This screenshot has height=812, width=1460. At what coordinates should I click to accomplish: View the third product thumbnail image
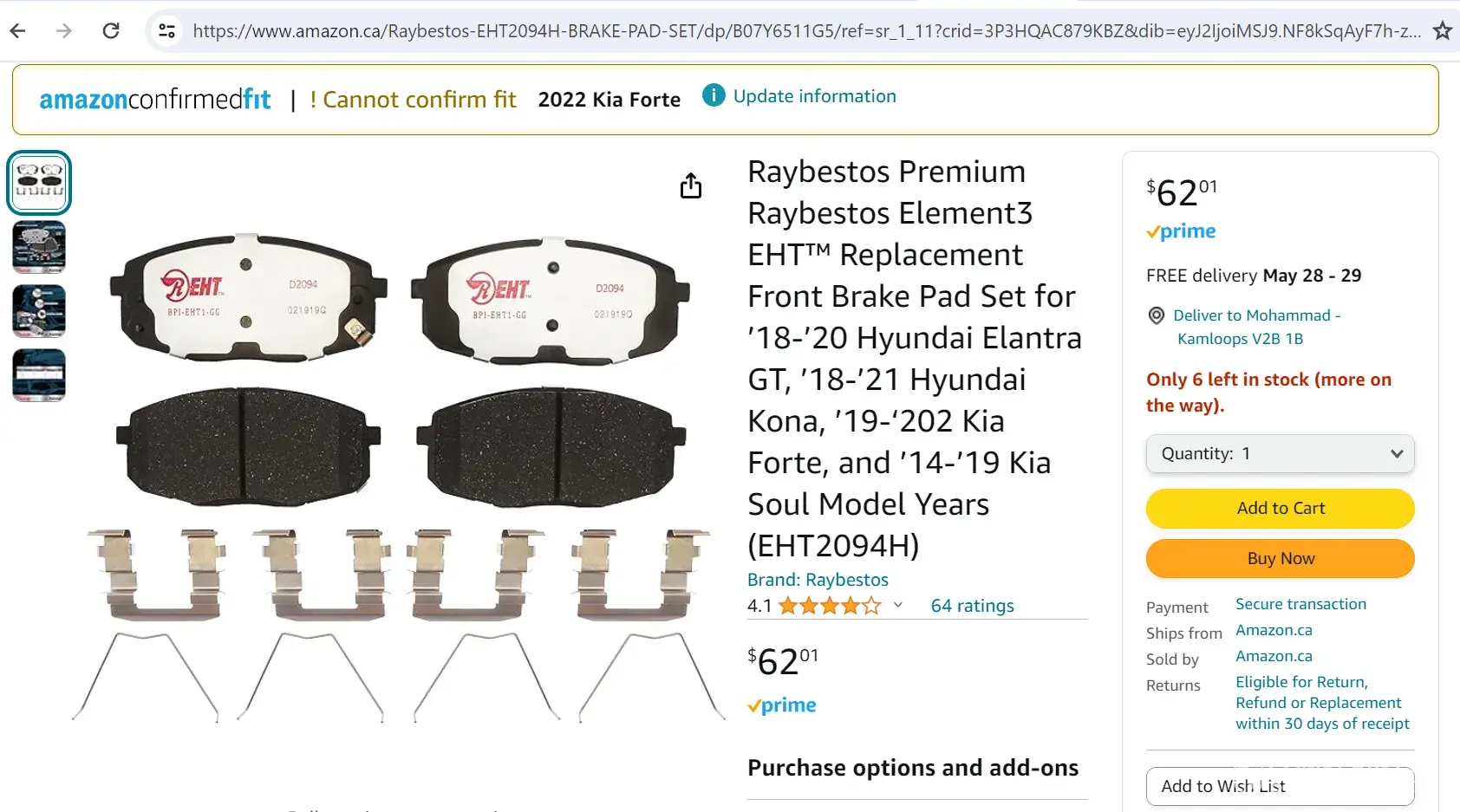click(39, 311)
